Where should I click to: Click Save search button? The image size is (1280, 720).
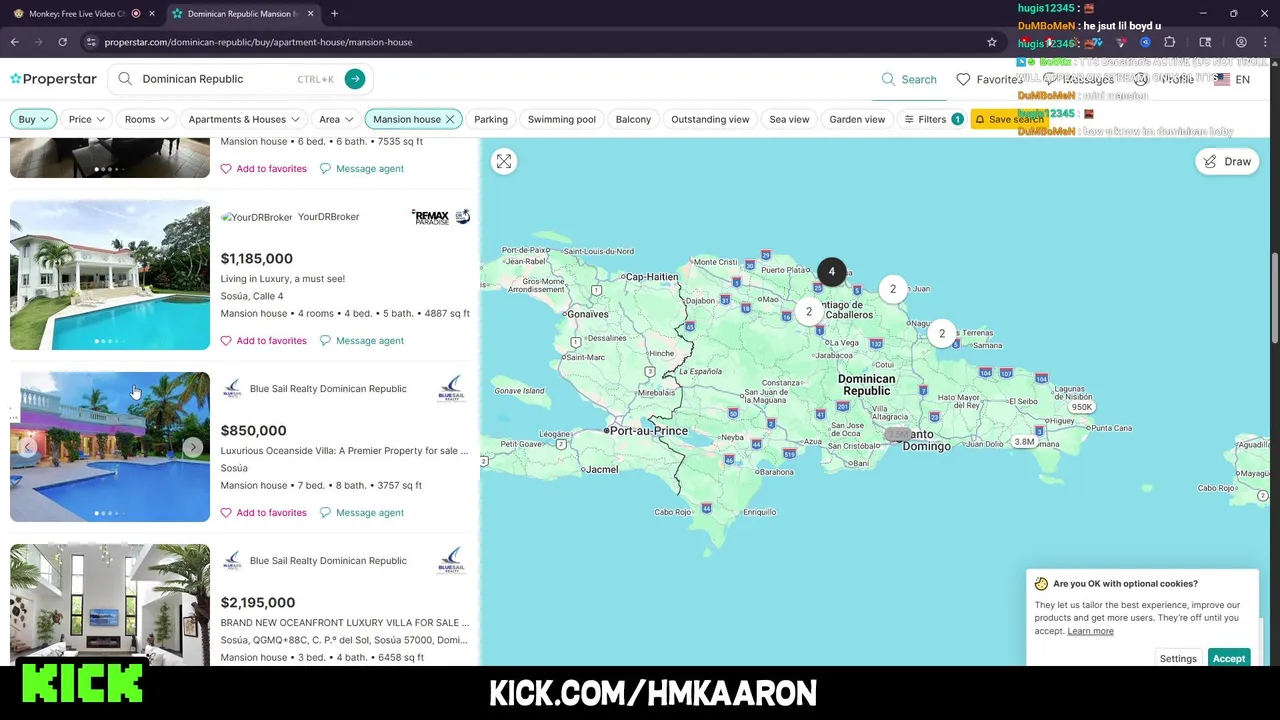coord(1009,119)
